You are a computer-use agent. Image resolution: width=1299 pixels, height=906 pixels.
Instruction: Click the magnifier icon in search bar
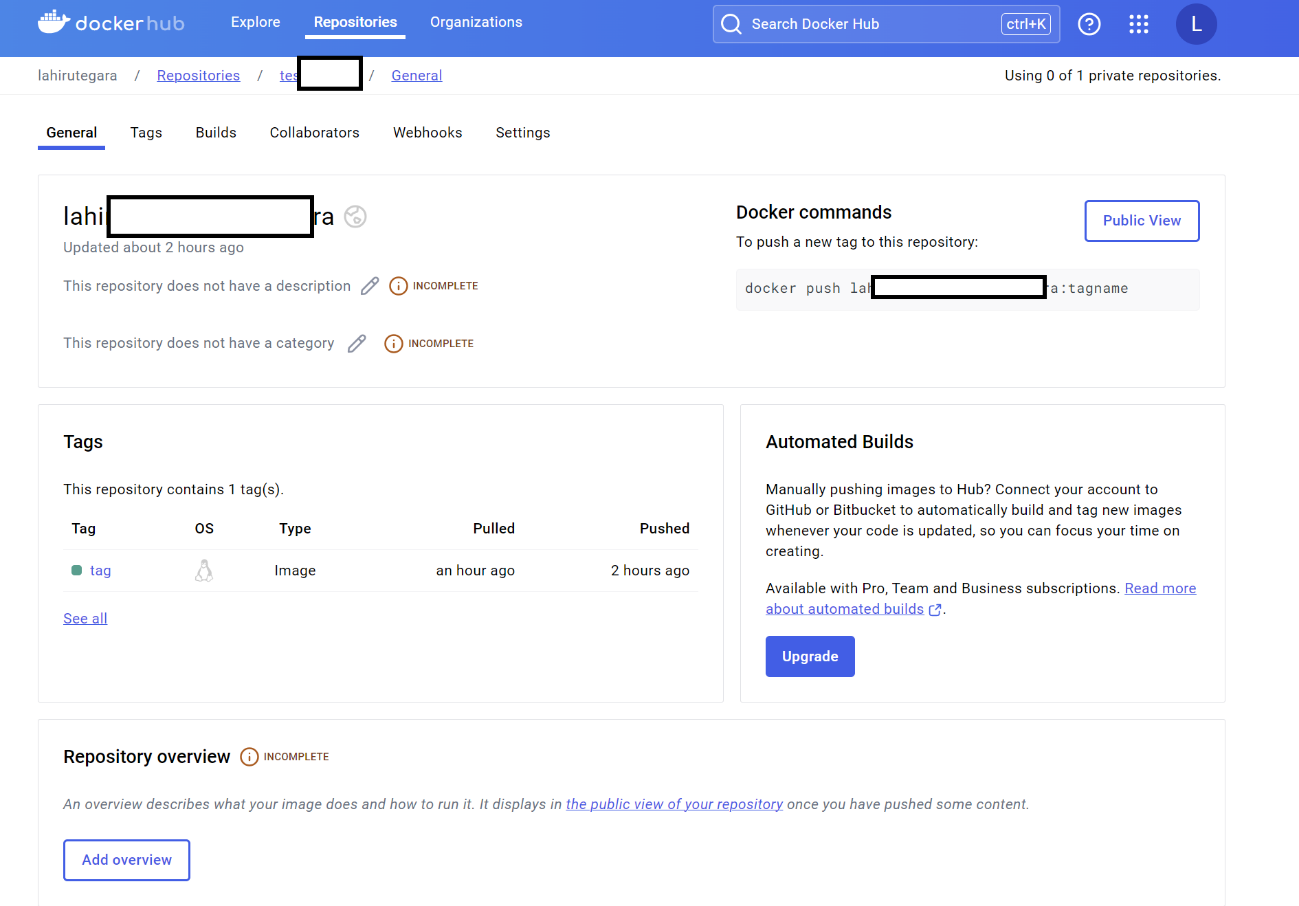tap(732, 24)
